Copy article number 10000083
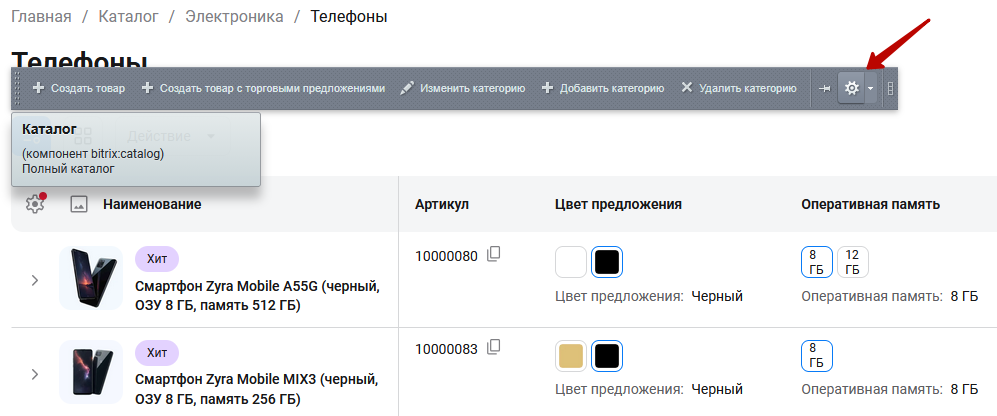997x416 pixels. [494, 347]
